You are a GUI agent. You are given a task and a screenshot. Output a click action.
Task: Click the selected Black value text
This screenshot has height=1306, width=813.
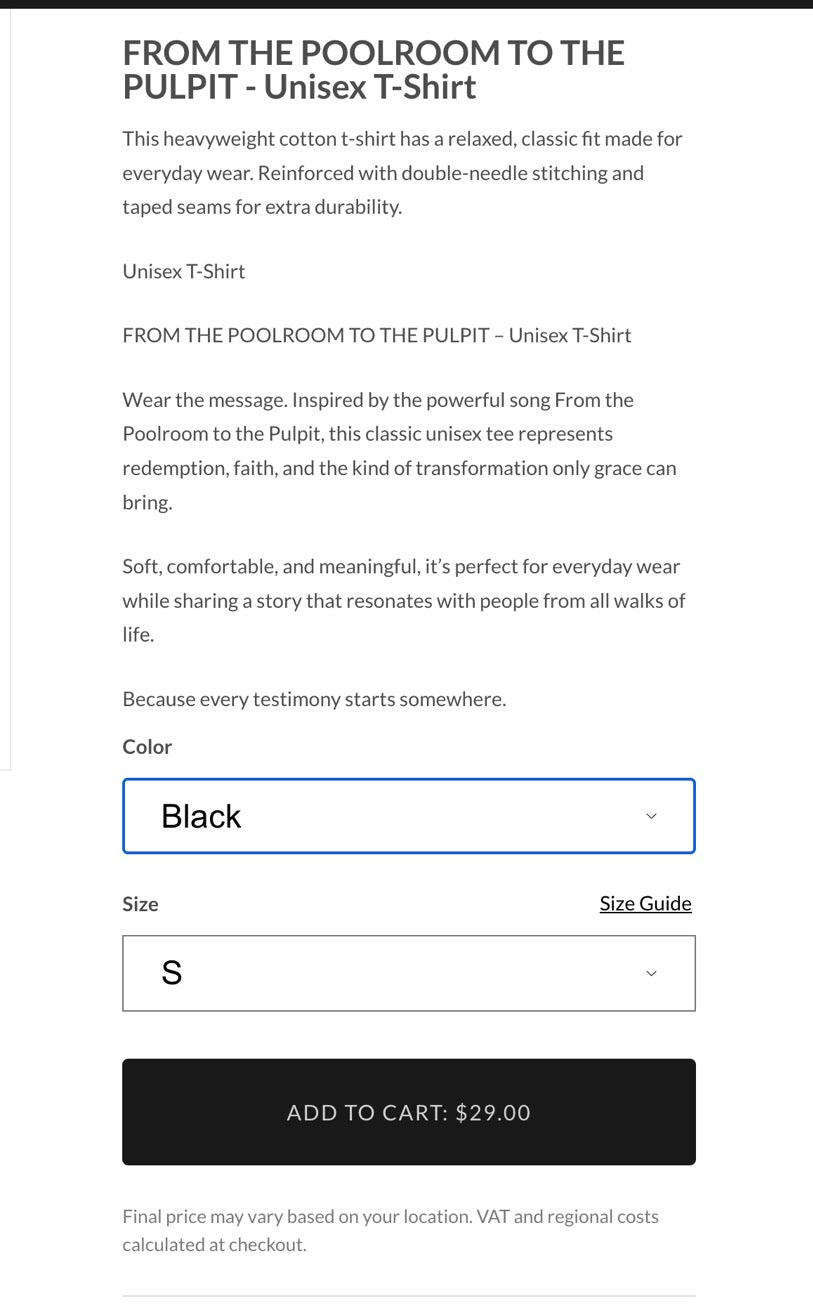[x=201, y=816]
